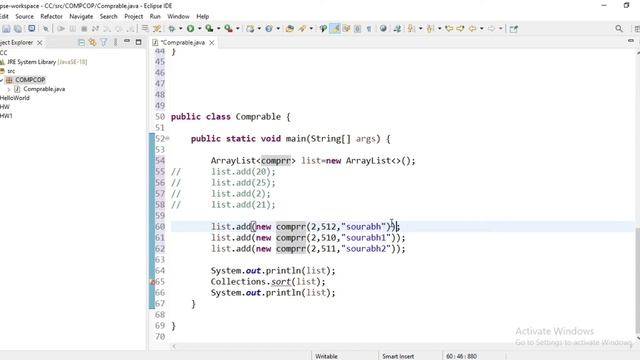The image size is (640, 360).
Task: Open the Navigate menu
Action: (x=81, y=16)
